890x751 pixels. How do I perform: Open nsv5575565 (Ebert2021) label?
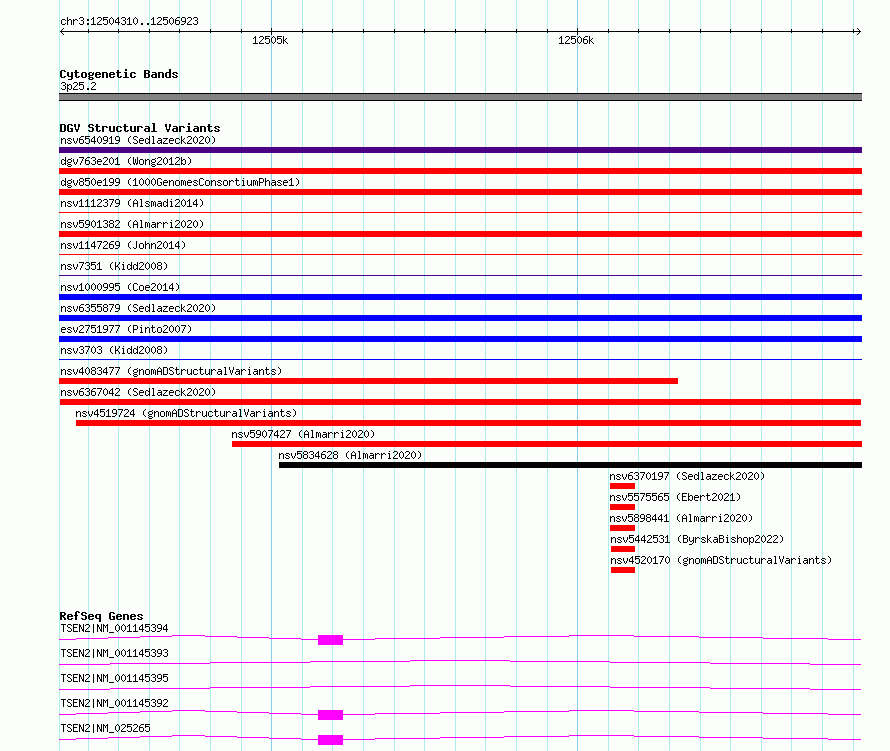click(675, 497)
